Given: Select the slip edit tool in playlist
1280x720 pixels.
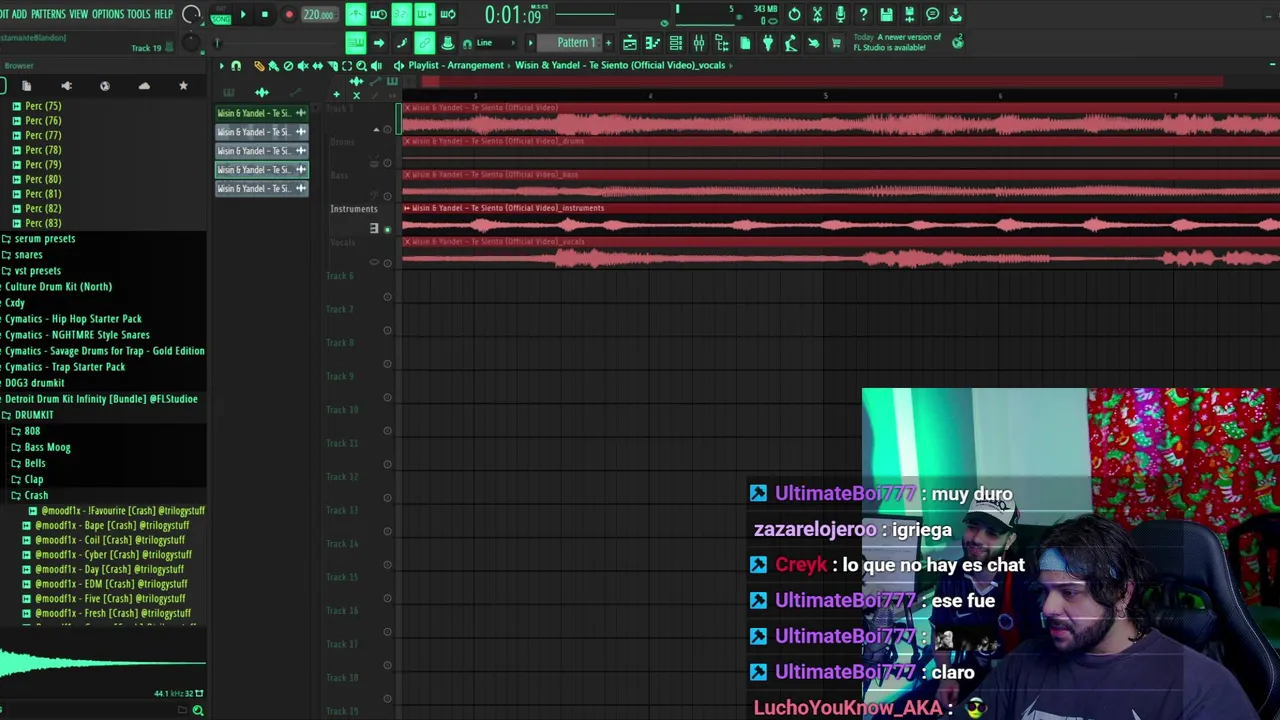Looking at the screenshot, I should pos(318,65).
